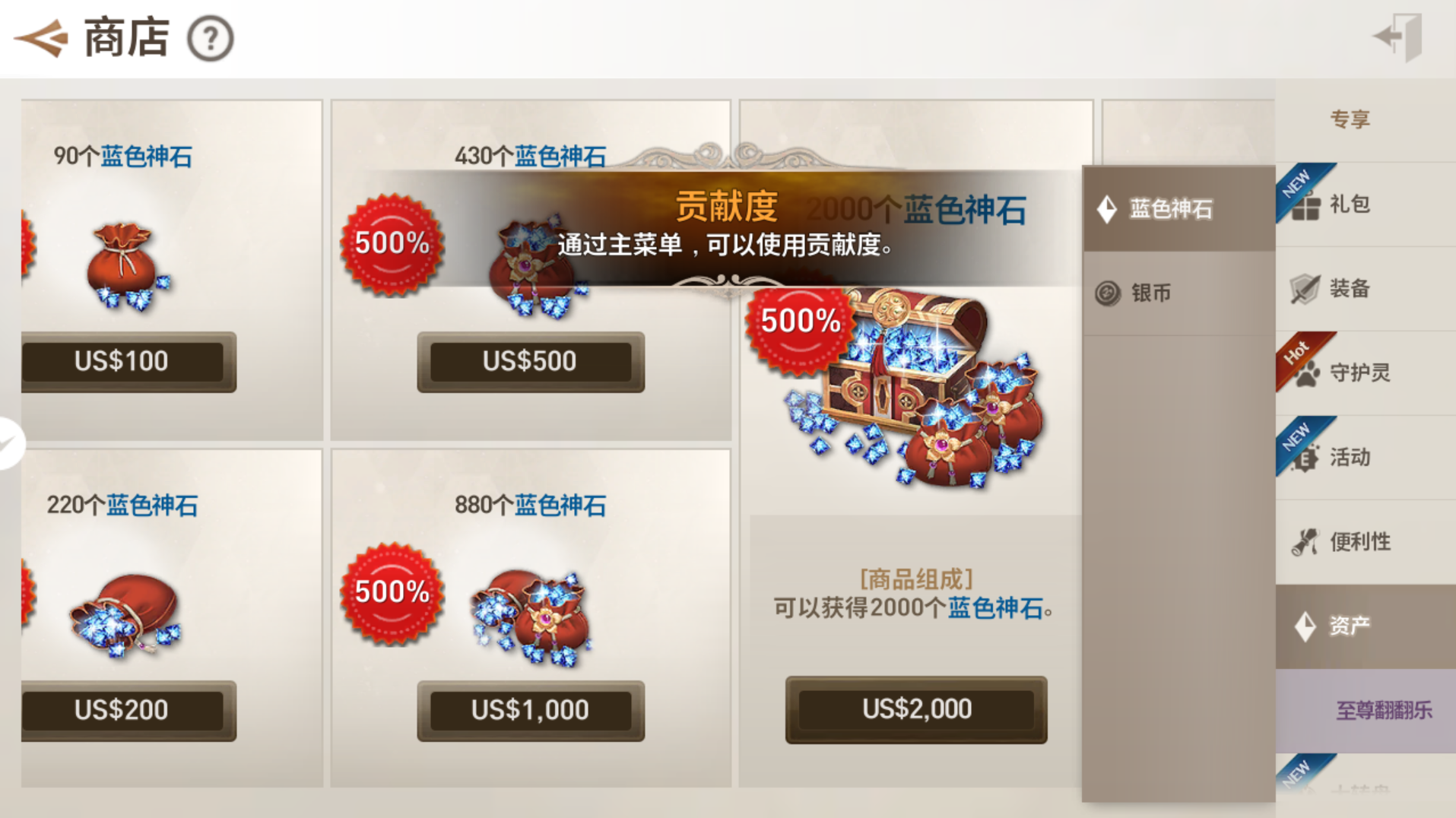Viewport: 1456px width, 818px height.
Task: Select the 资产 assets category
Action: tap(1366, 626)
